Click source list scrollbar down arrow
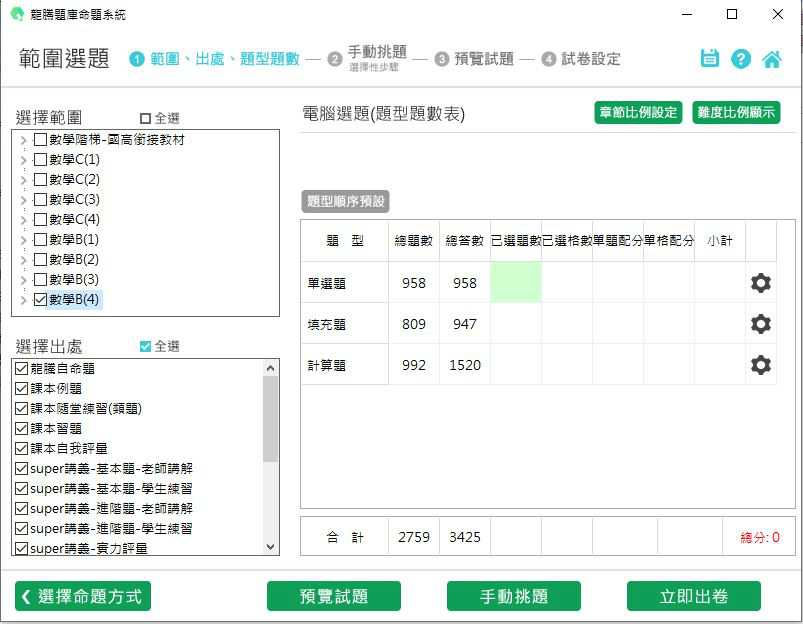 270,547
